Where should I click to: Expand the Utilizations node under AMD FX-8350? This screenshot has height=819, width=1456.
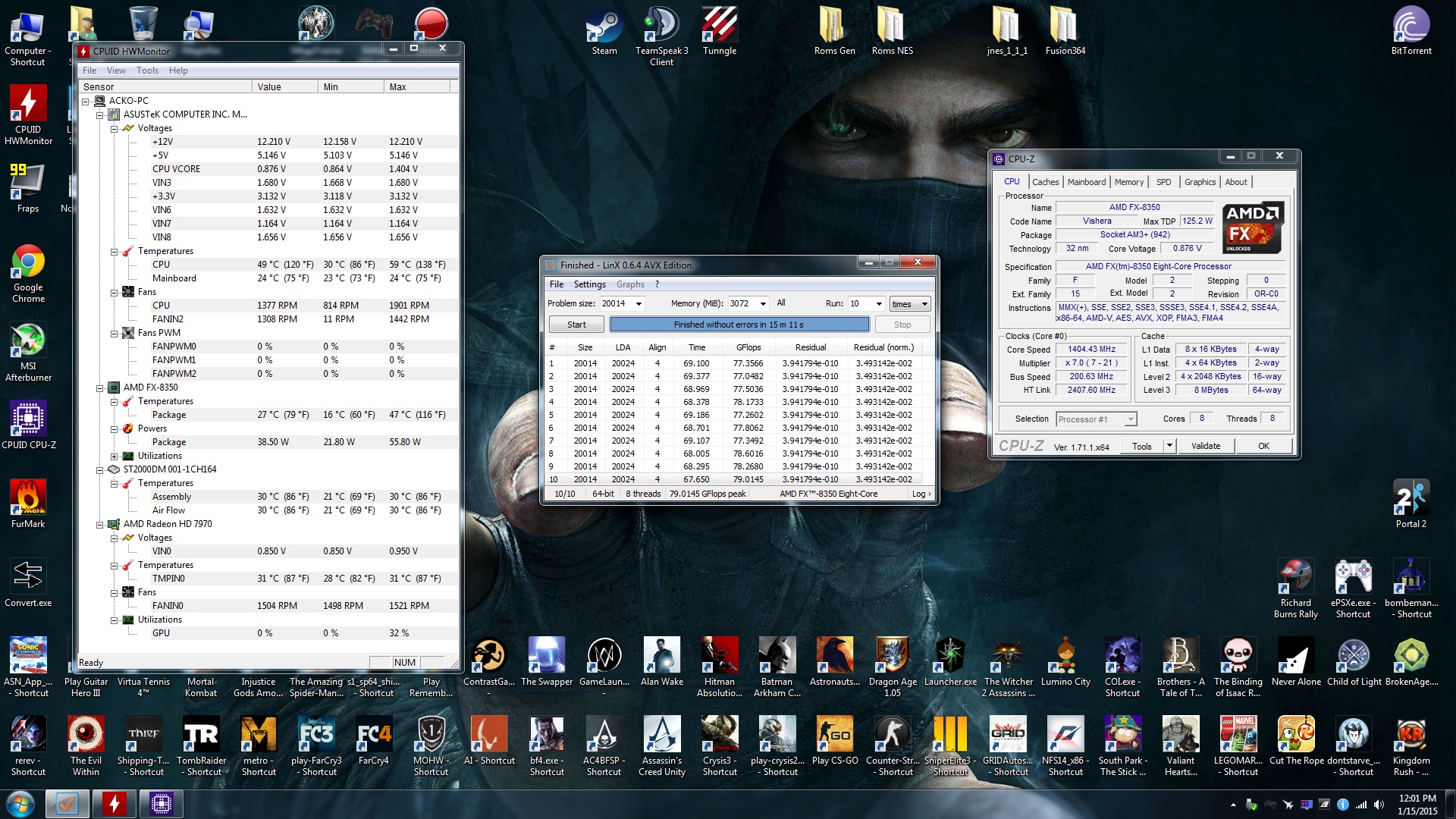pyautogui.click(x=114, y=456)
